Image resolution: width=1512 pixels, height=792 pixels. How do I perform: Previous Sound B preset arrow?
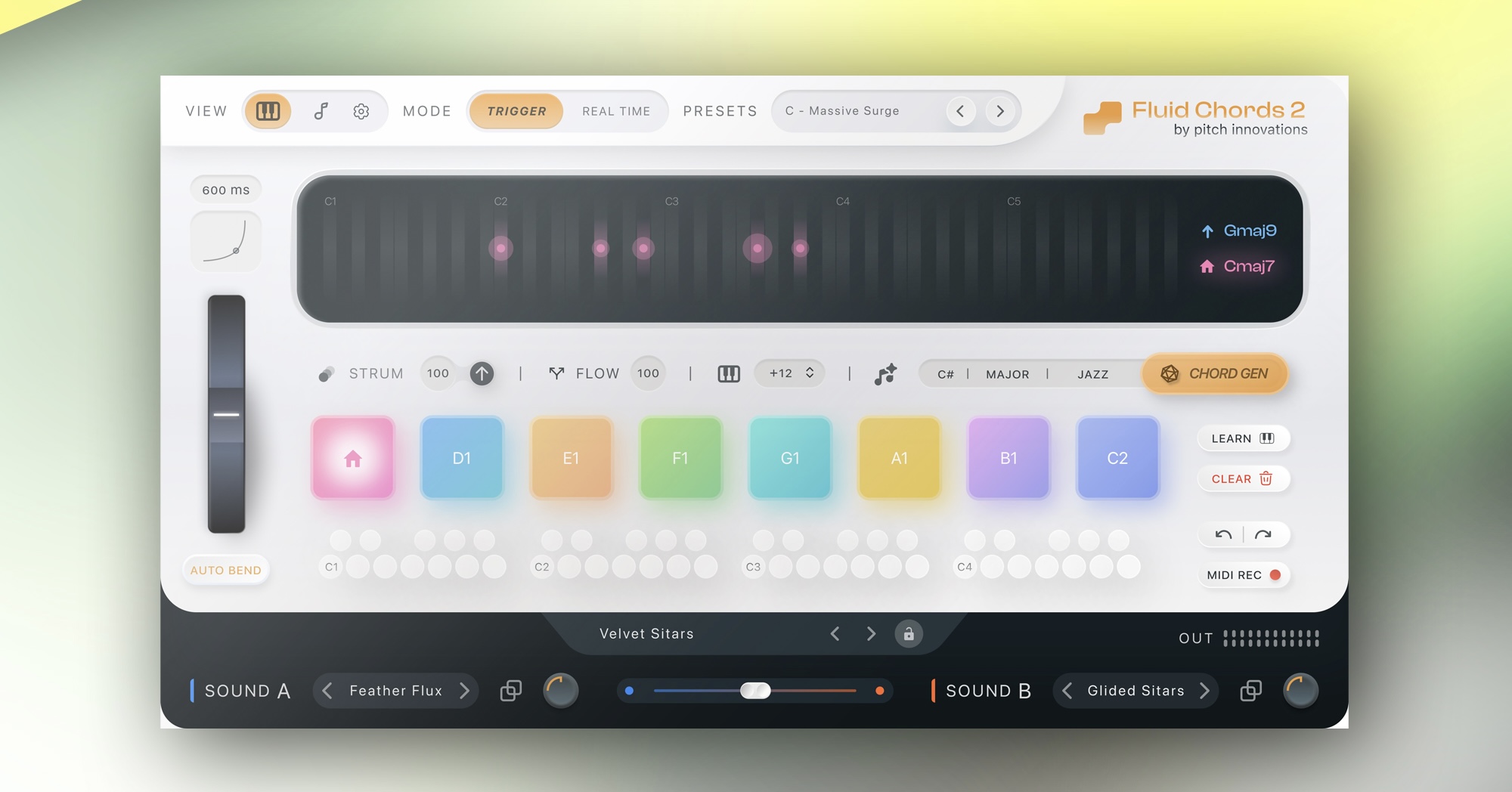tap(1067, 691)
